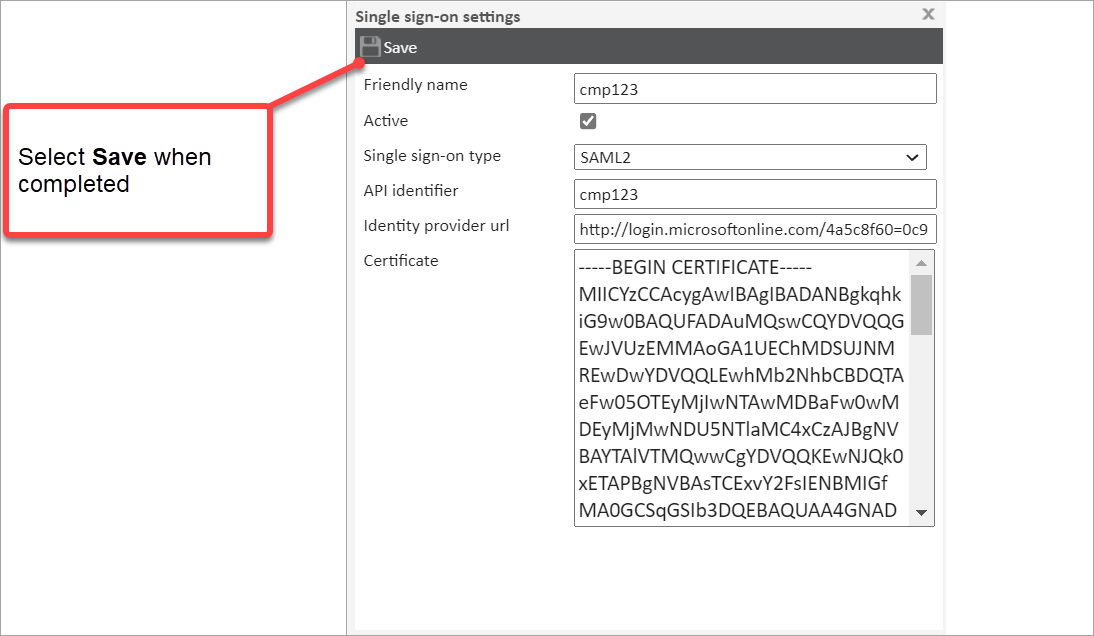Click the Identity provider url field

pyautogui.click(x=755, y=229)
